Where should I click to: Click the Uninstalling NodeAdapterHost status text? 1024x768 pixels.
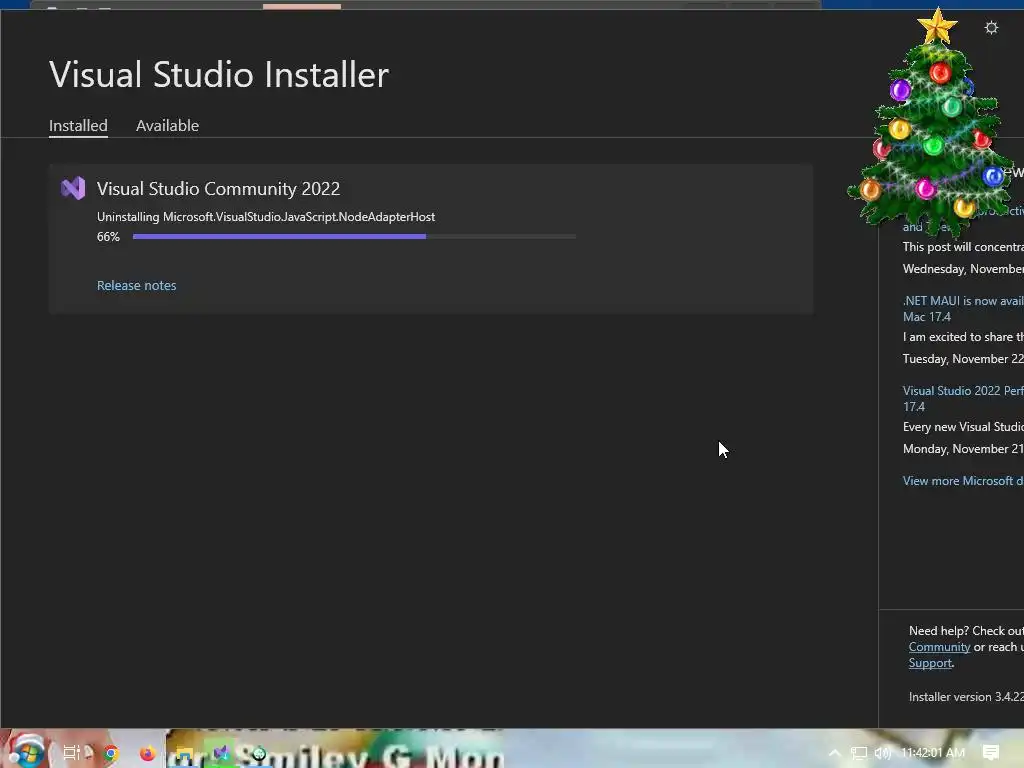point(266,217)
